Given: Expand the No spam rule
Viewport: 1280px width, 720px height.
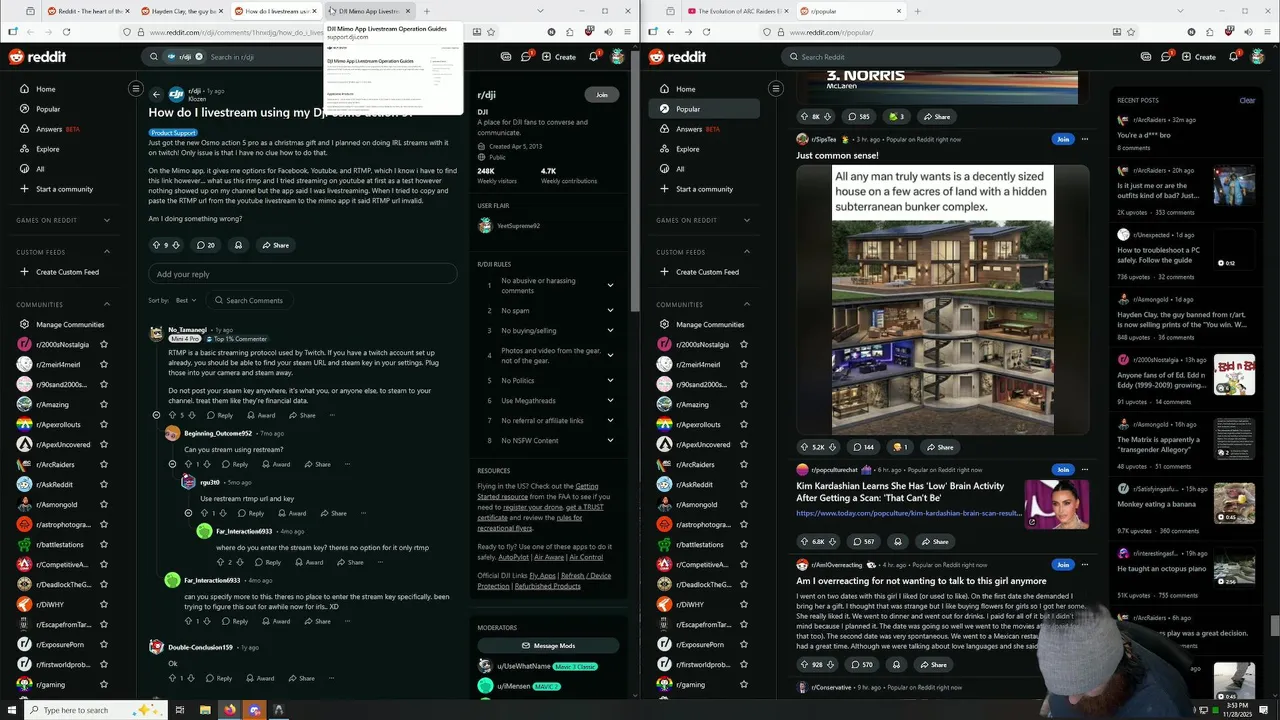Looking at the screenshot, I should tap(610, 311).
